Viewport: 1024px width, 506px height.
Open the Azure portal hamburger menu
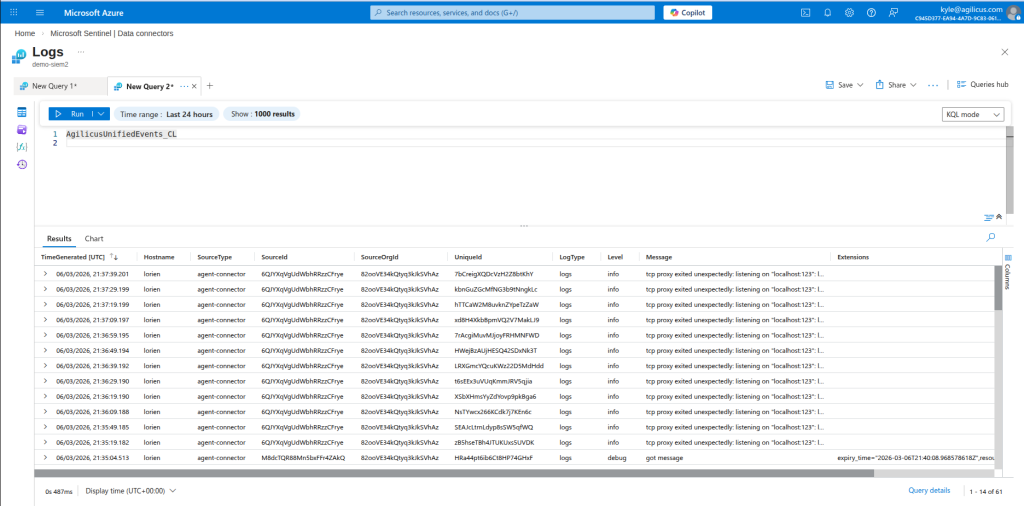tap(40, 12)
